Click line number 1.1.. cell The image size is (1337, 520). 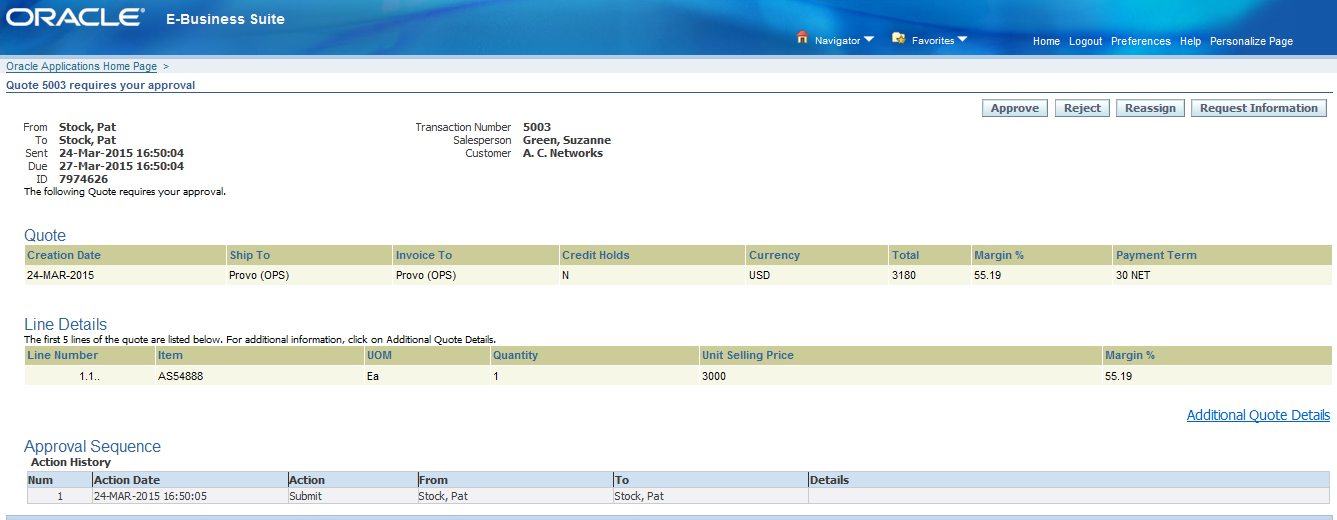point(89,376)
